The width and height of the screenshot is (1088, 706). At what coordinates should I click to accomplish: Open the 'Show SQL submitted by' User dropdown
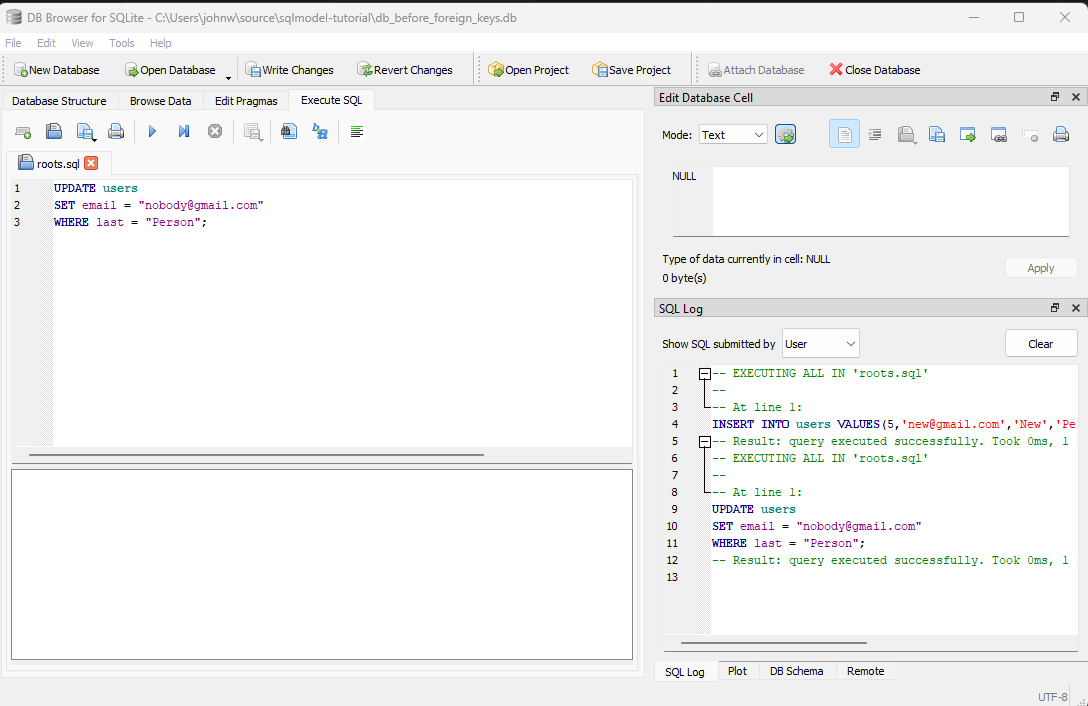point(820,344)
